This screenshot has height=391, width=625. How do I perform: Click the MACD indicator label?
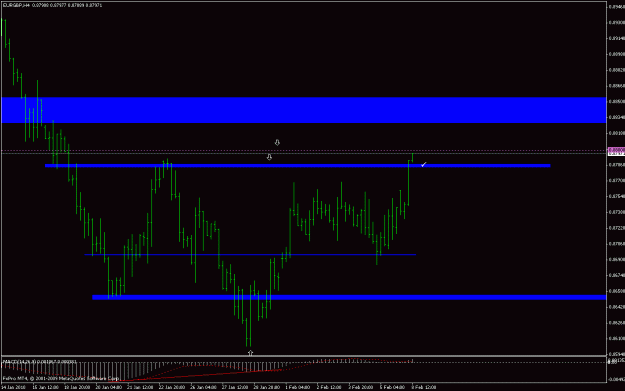pos(40,362)
